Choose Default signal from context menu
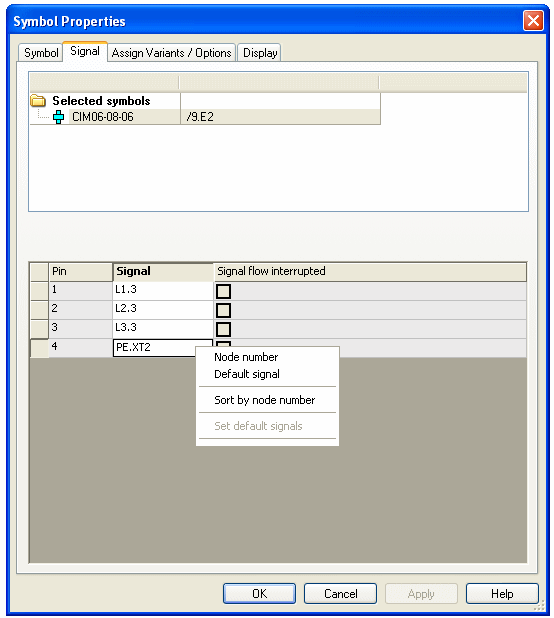The height and width of the screenshot is (618, 554). pos(247,374)
